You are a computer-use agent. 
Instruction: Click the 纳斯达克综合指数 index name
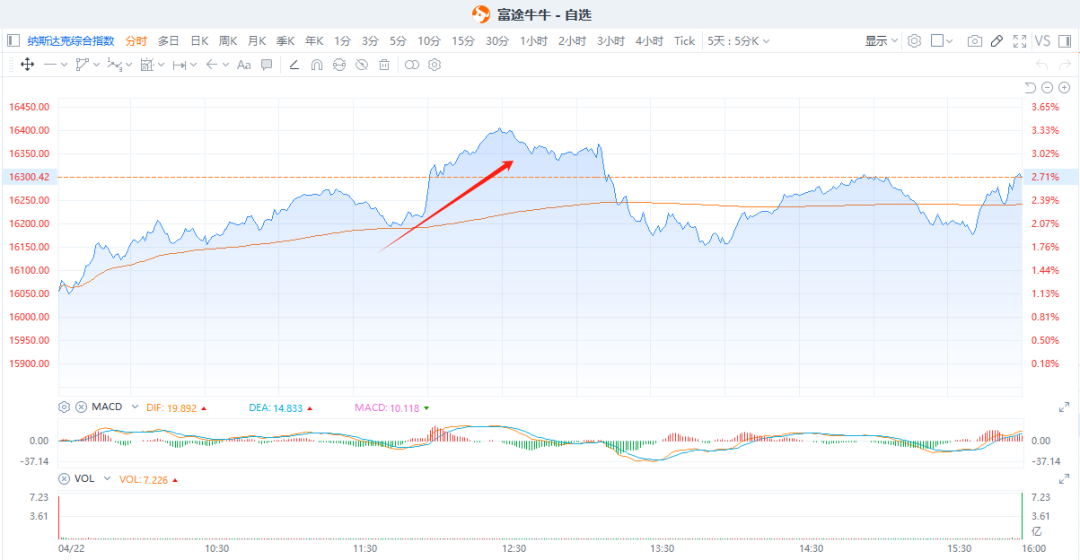coord(71,41)
